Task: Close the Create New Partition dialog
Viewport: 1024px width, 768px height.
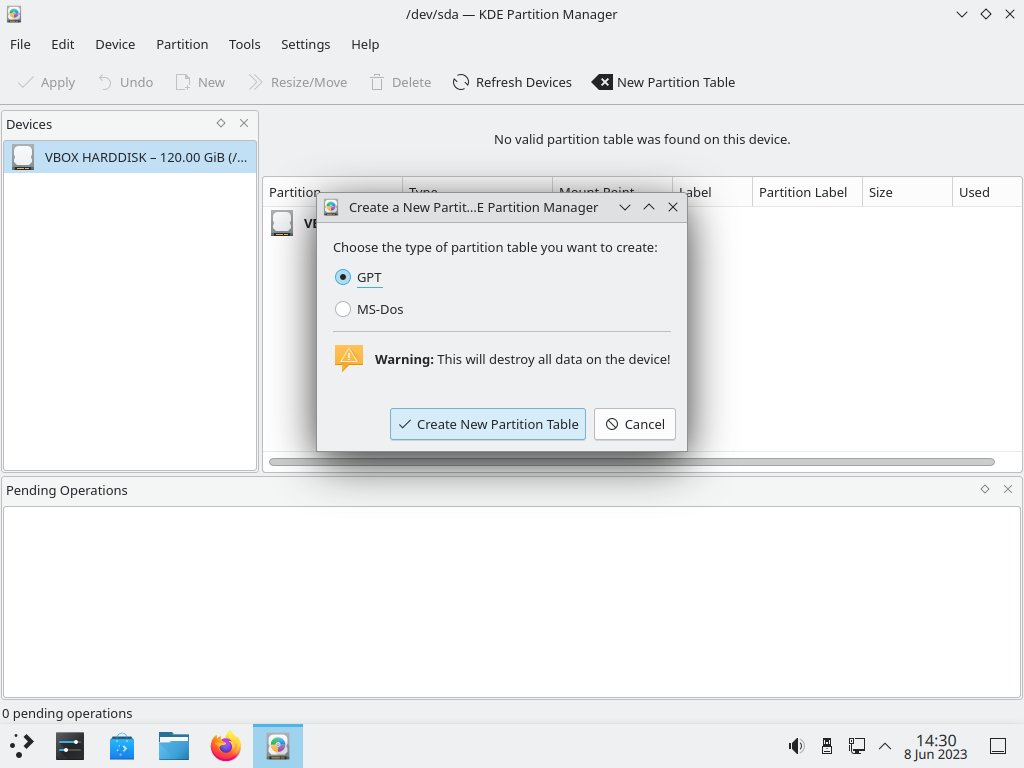Action: tap(673, 207)
